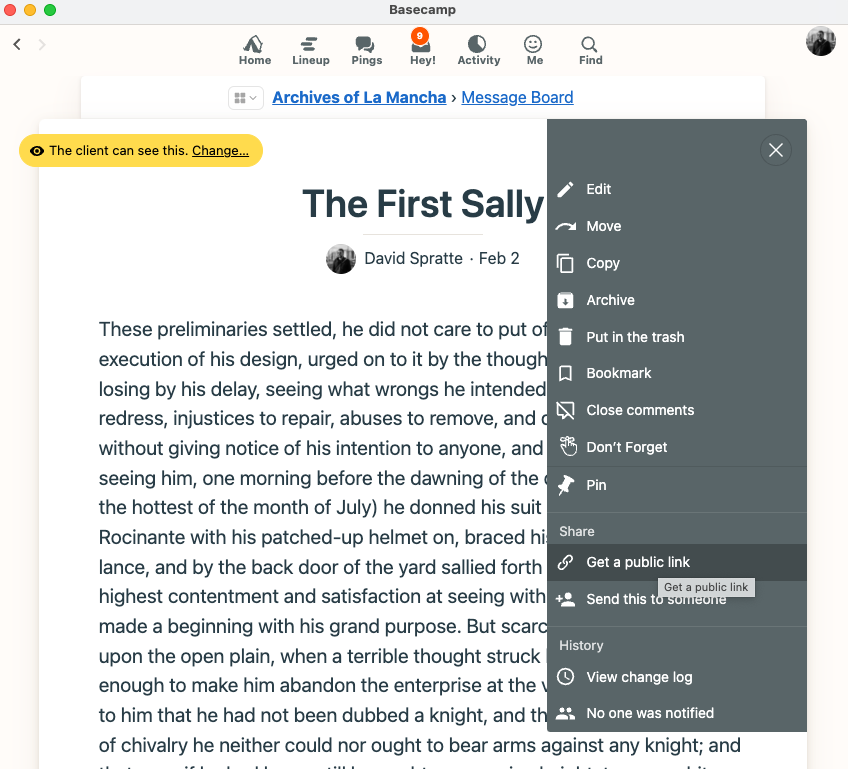Close the options menu with X
The image size is (848, 769).
776,150
